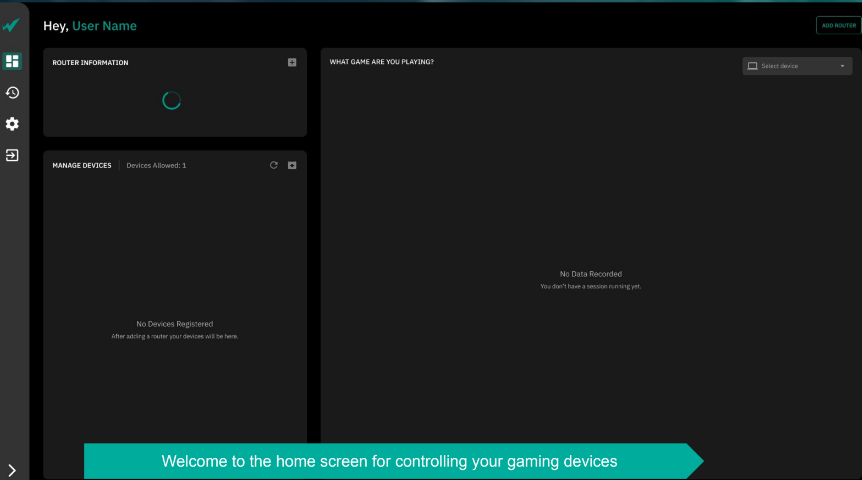Screen dimensions: 862x480
Task: Click the User Name greeting text
Action: coord(104,26)
